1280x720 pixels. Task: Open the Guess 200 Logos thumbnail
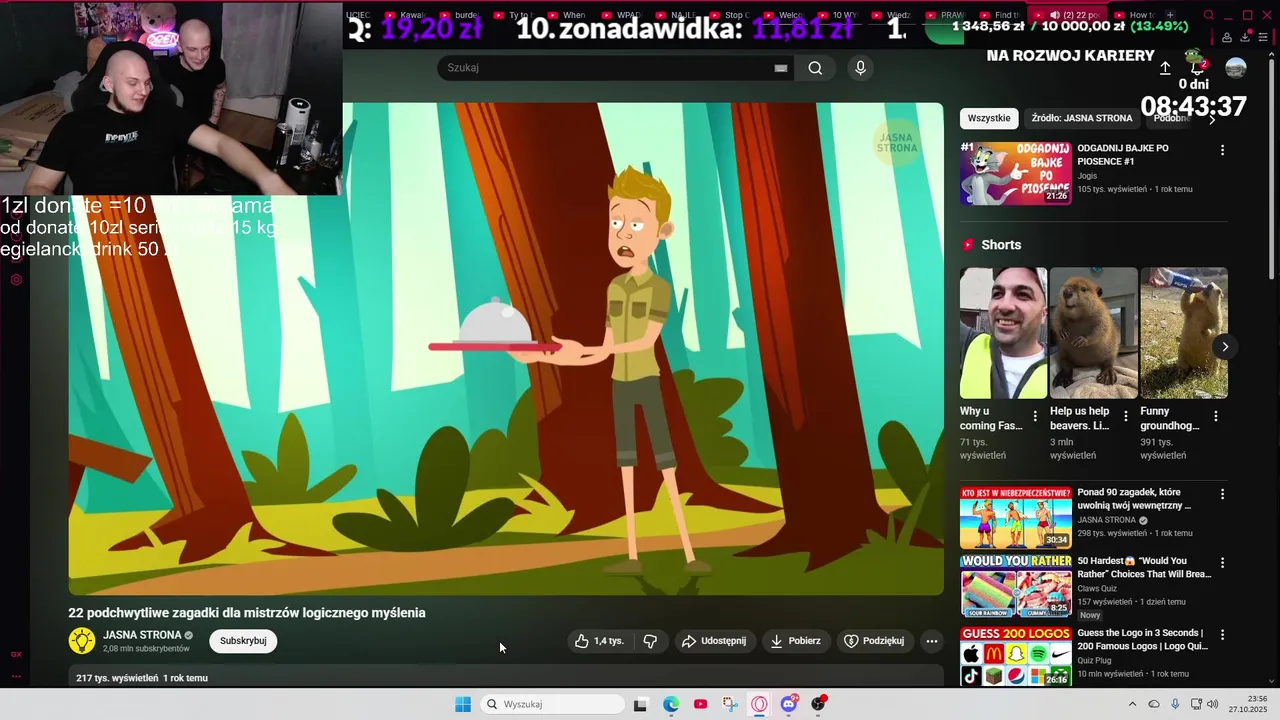coord(1015,656)
